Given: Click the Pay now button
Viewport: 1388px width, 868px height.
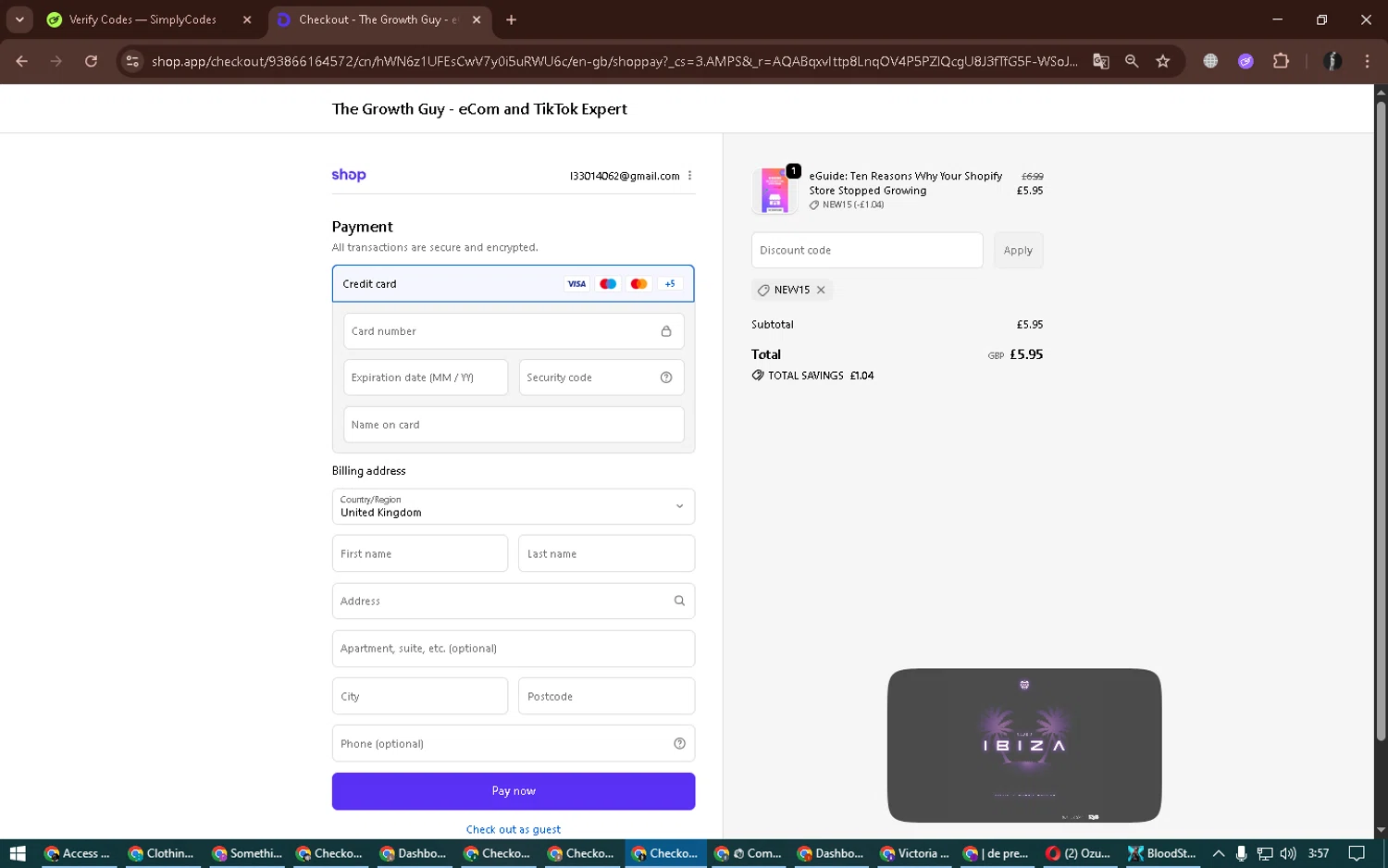Looking at the screenshot, I should 514,791.
